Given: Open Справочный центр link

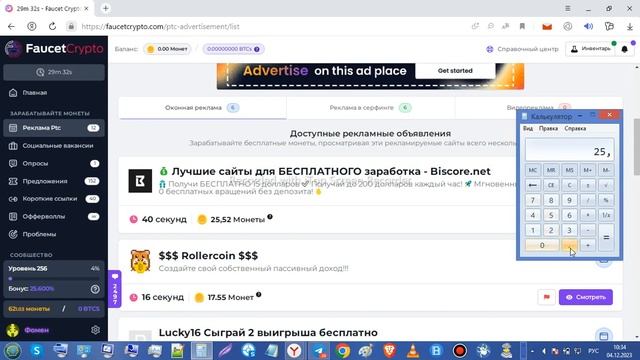Looking at the screenshot, I should pos(522,49).
